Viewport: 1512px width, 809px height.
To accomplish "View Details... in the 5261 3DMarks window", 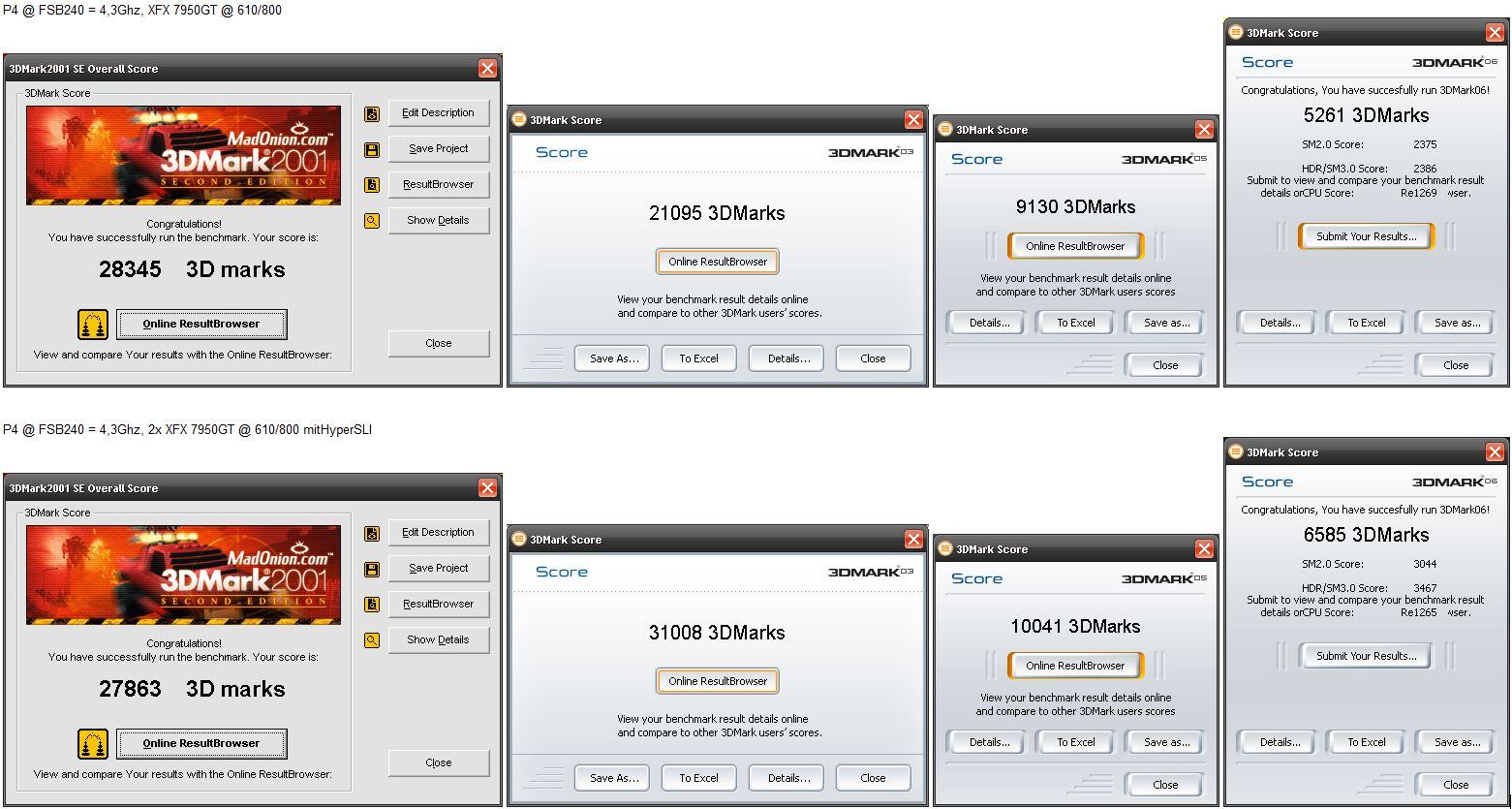I will coord(1280,323).
